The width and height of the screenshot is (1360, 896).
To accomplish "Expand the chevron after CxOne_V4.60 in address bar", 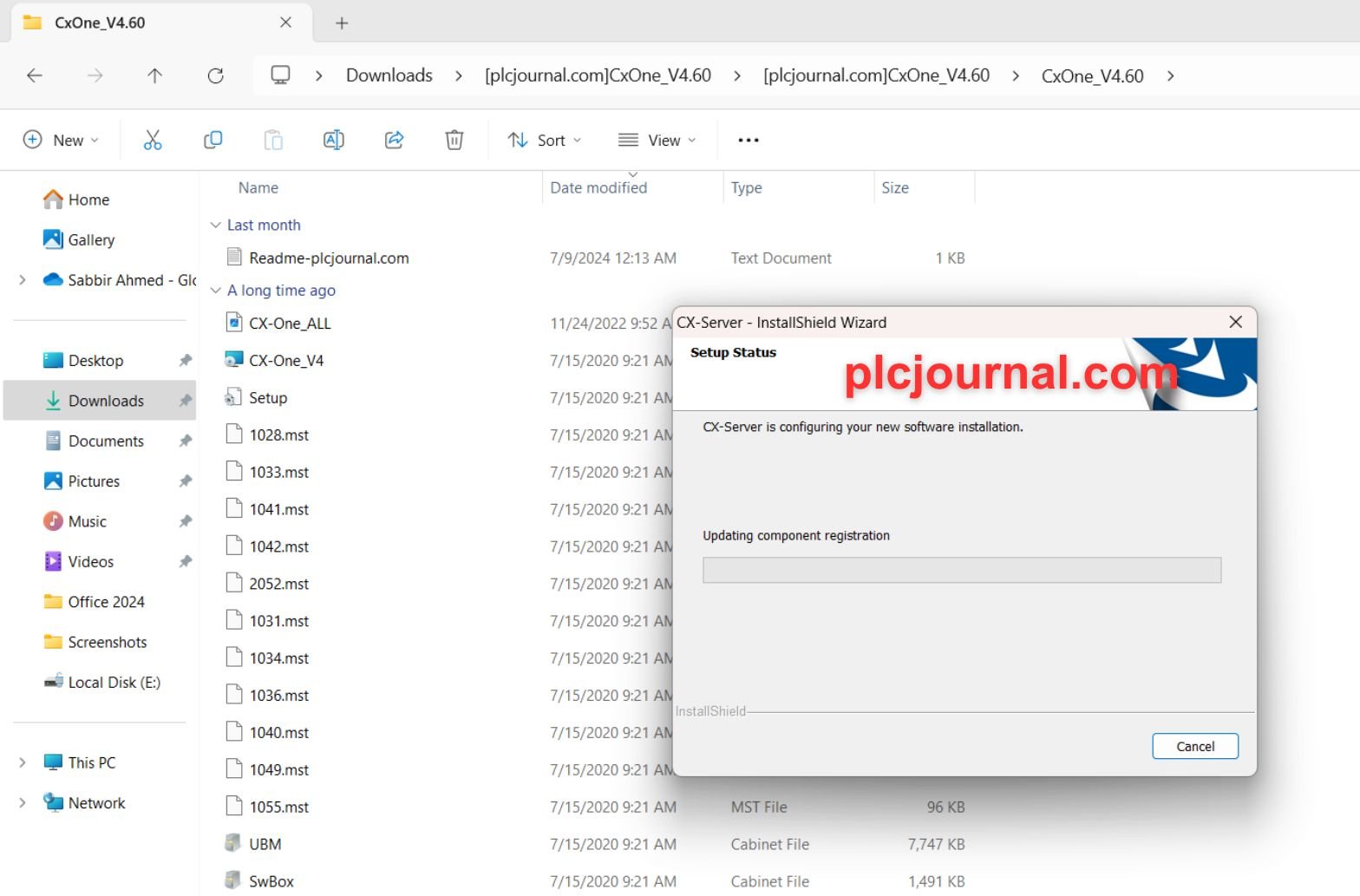I will click(1171, 75).
